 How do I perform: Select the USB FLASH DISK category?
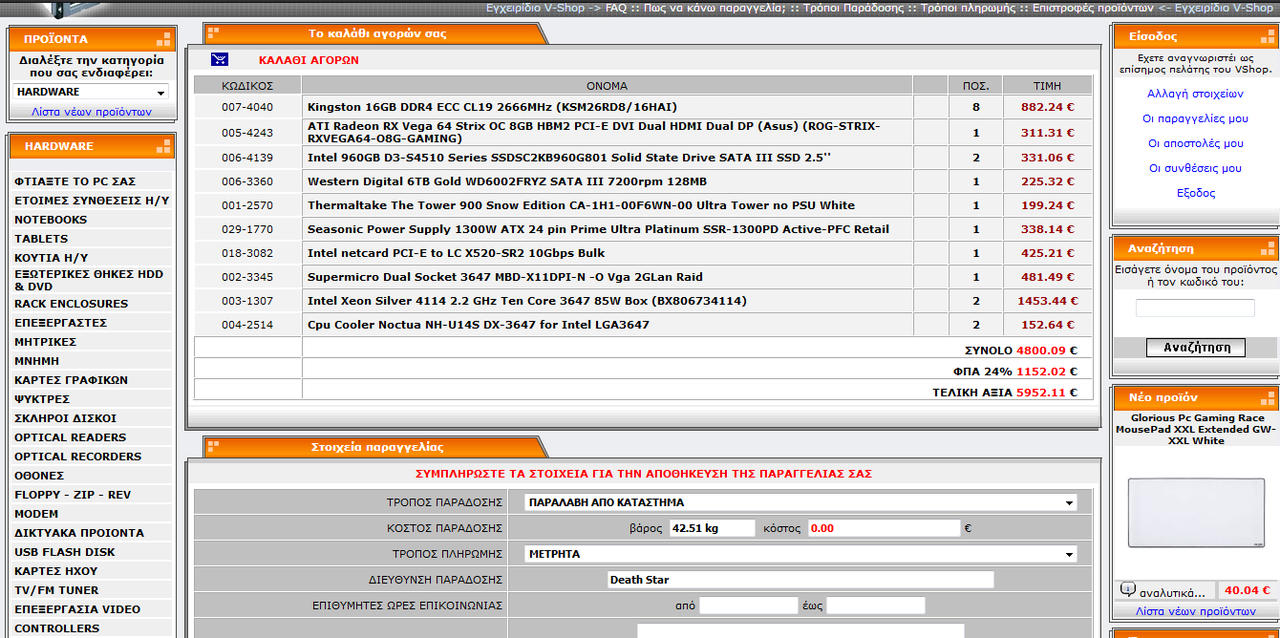point(64,552)
